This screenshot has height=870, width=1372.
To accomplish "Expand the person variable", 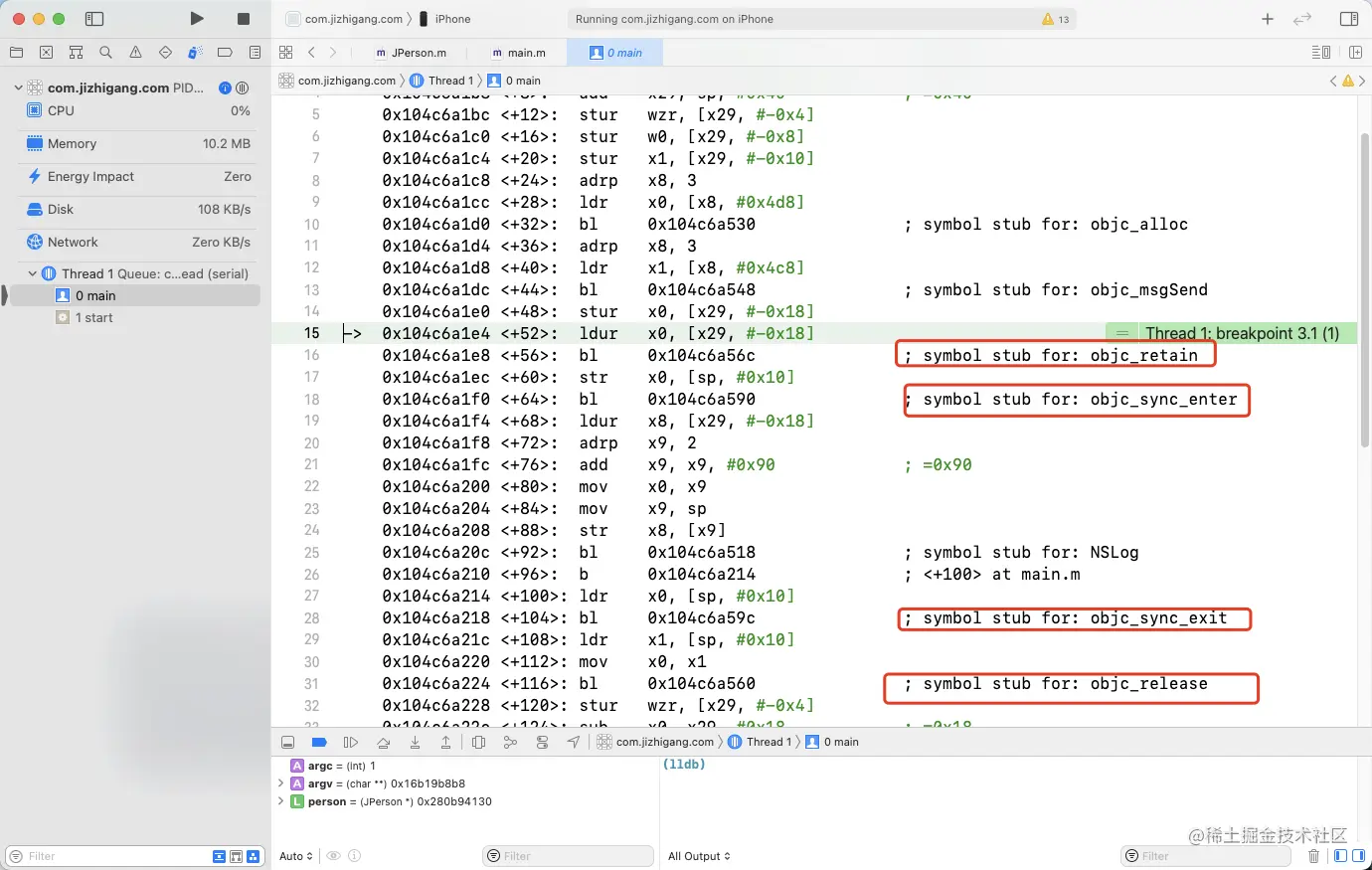I will coord(281,801).
